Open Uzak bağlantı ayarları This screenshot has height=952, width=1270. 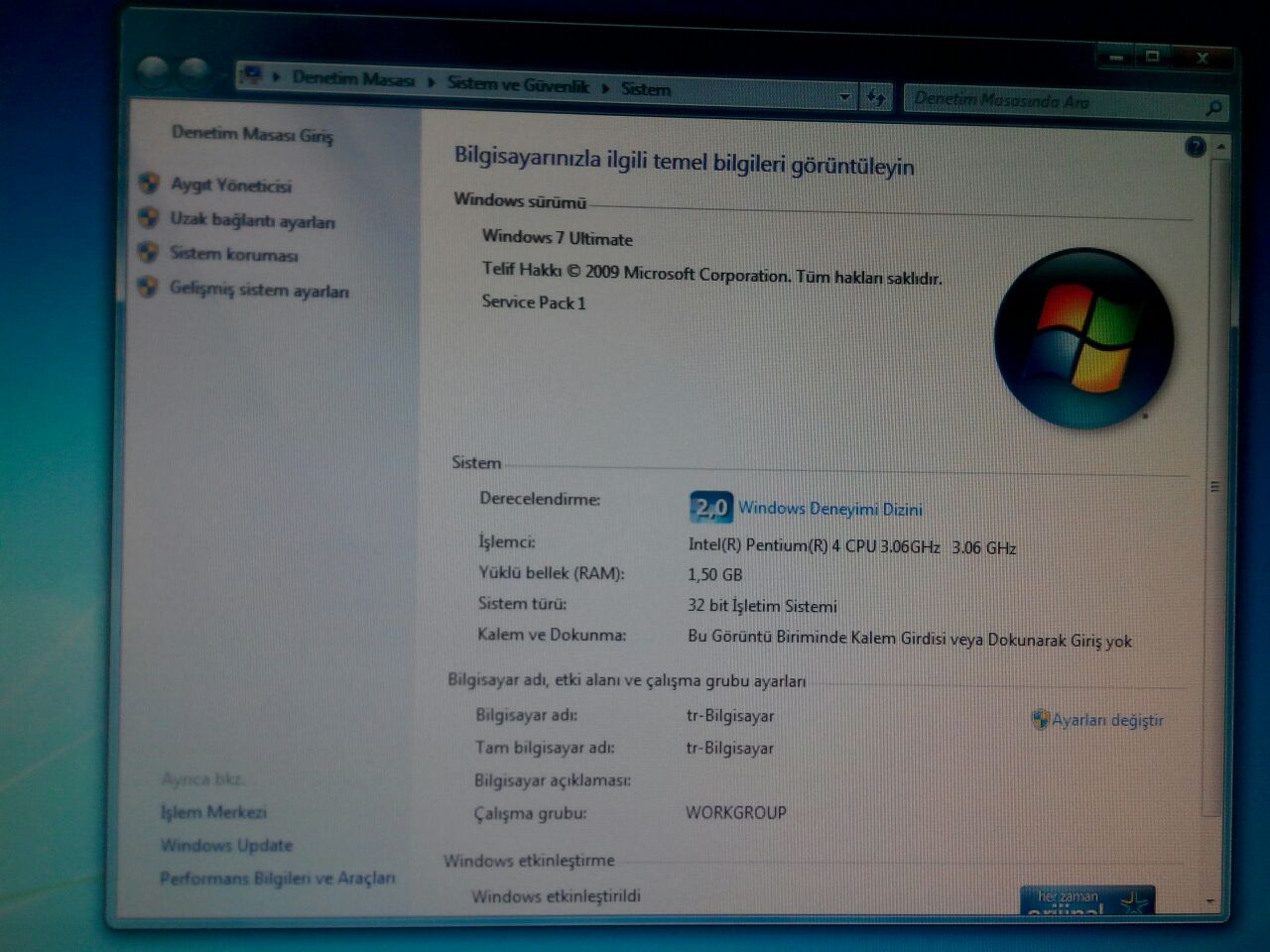[x=252, y=220]
